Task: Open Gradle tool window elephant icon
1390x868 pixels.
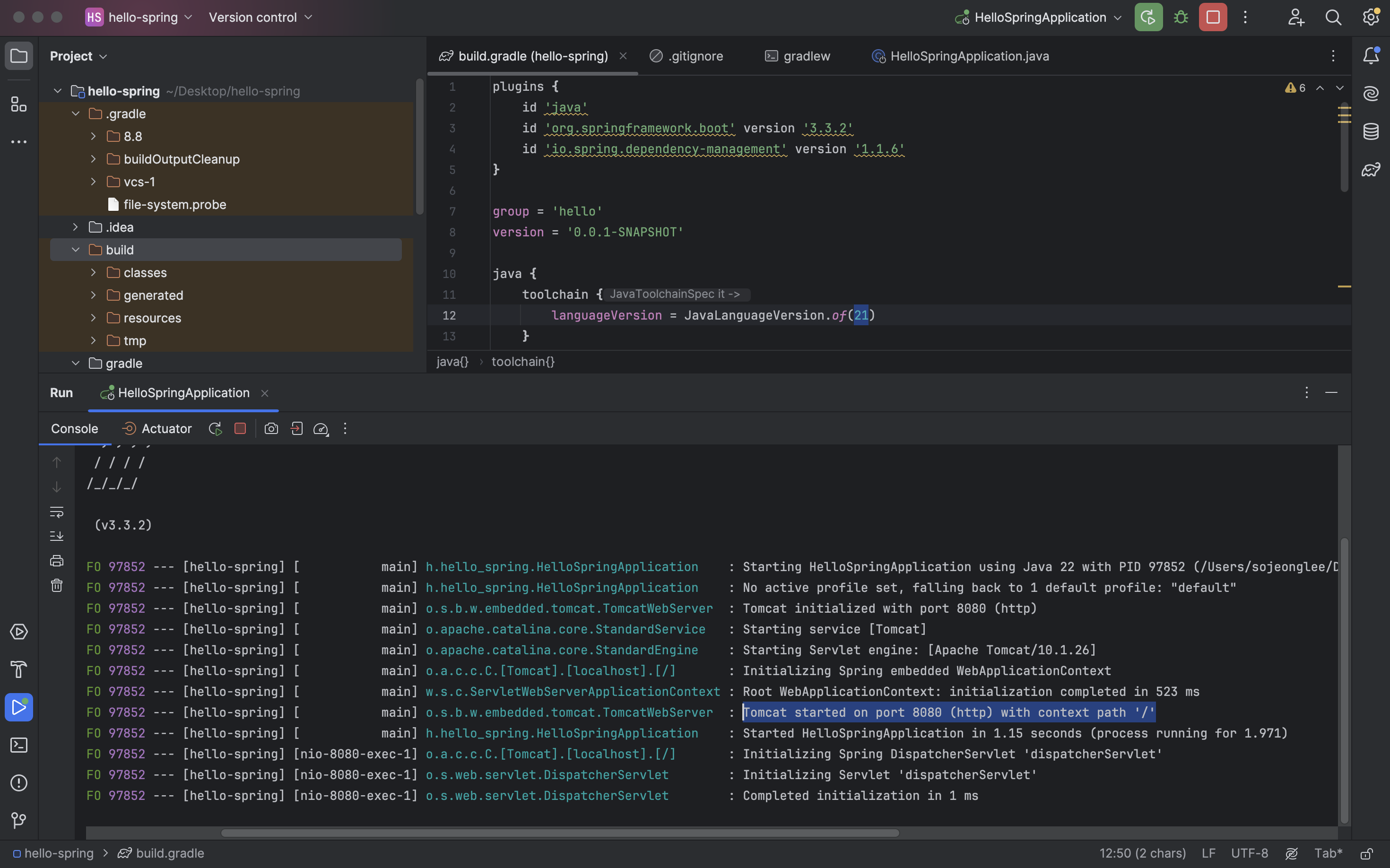Action: (x=1371, y=169)
